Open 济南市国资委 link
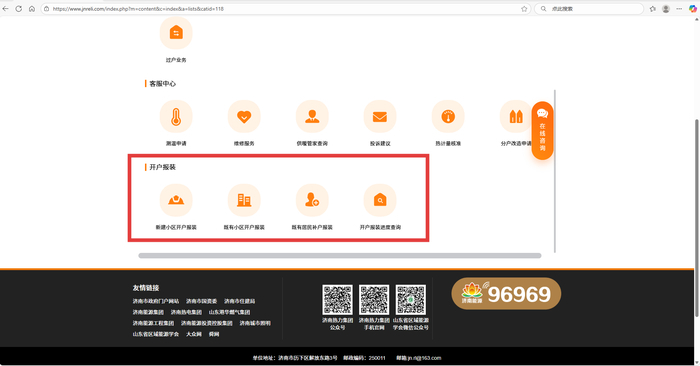 [x=202, y=301]
